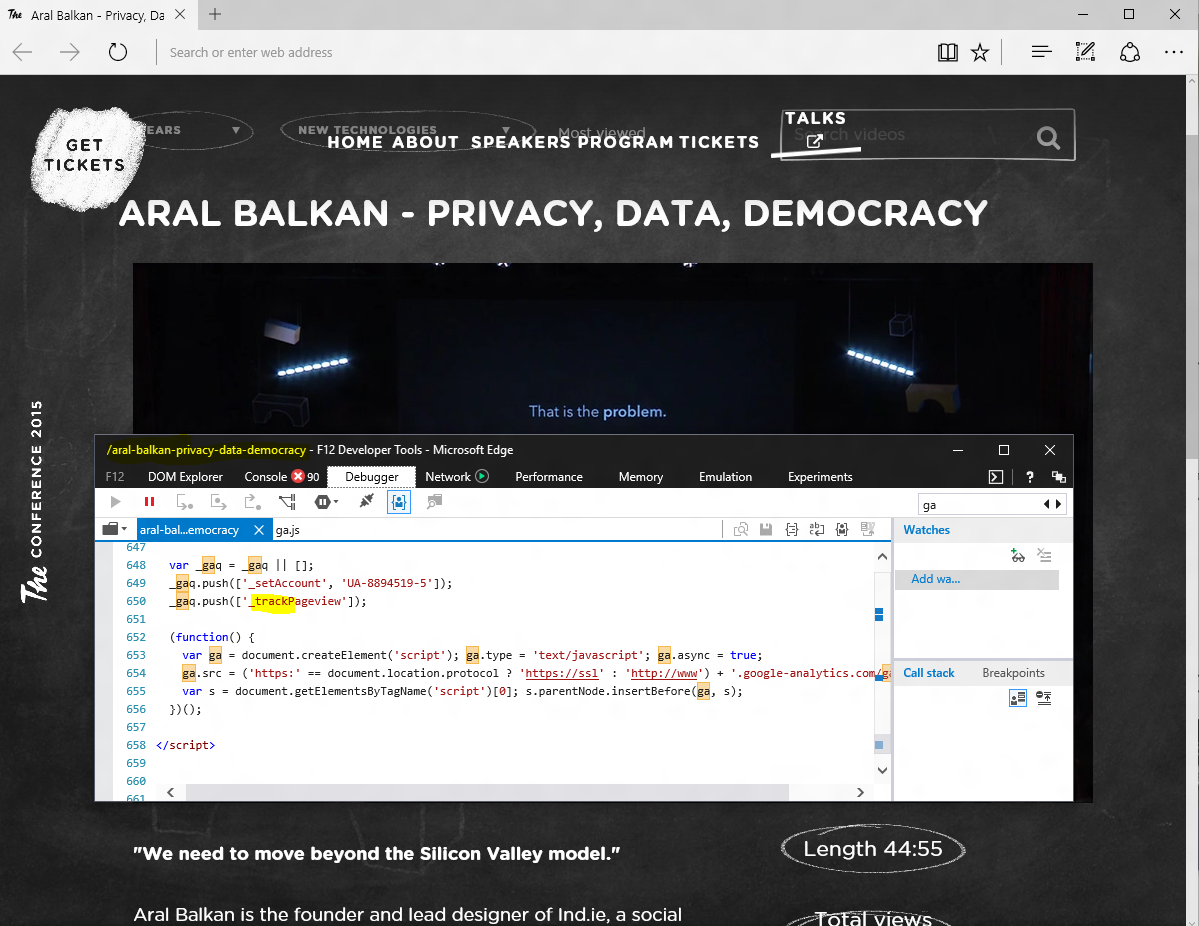This screenshot has height=926, width=1199.
Task: Click the source map toggle icon in debugger toolbar
Action: (434, 502)
